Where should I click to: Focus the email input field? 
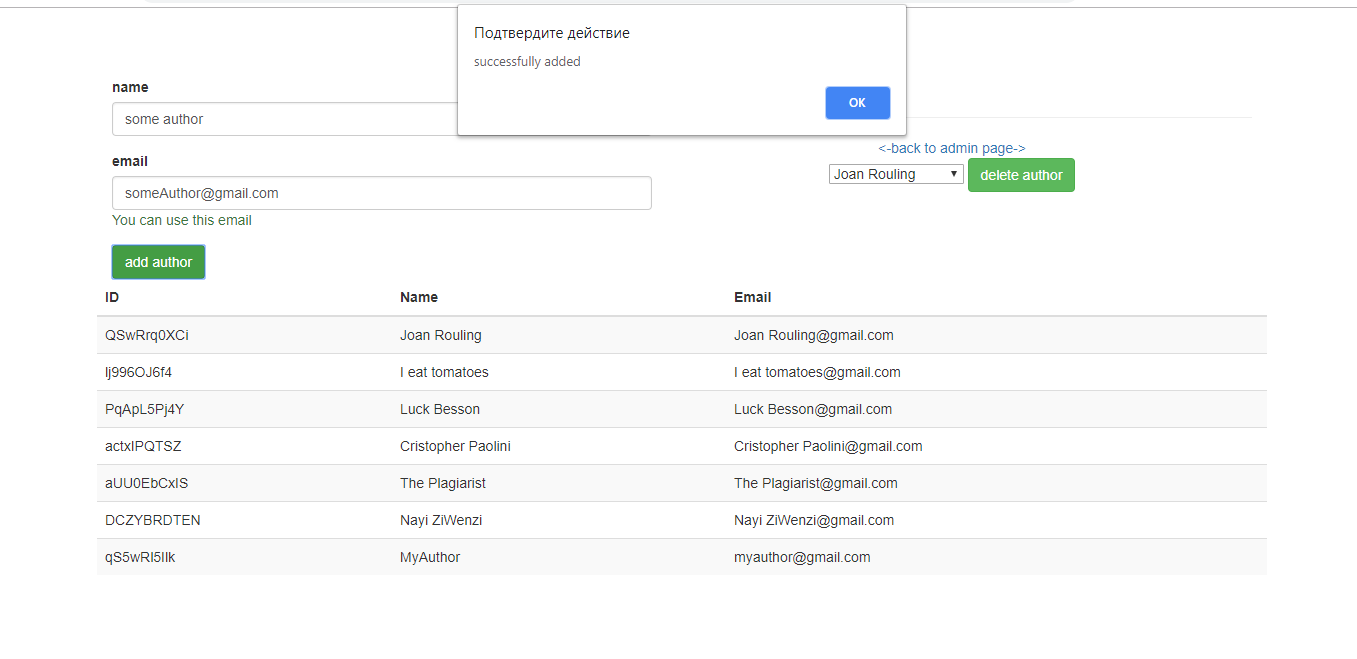pyautogui.click(x=382, y=193)
